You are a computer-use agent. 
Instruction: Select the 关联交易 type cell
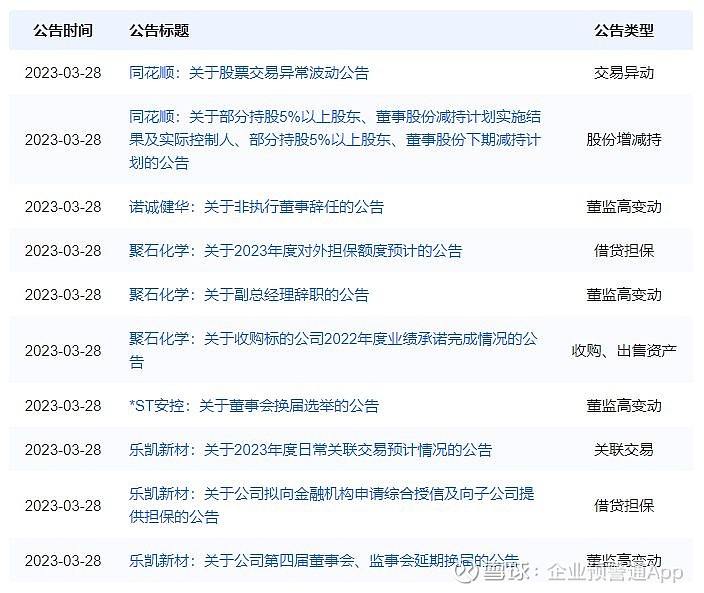[624, 450]
